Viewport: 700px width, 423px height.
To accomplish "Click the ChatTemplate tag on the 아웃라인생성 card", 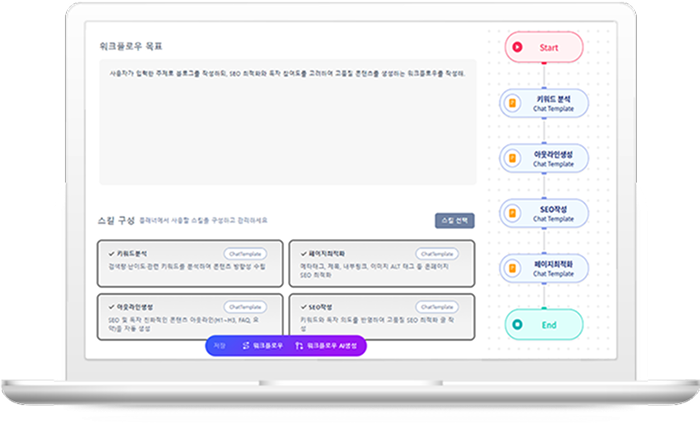I will click(x=245, y=307).
